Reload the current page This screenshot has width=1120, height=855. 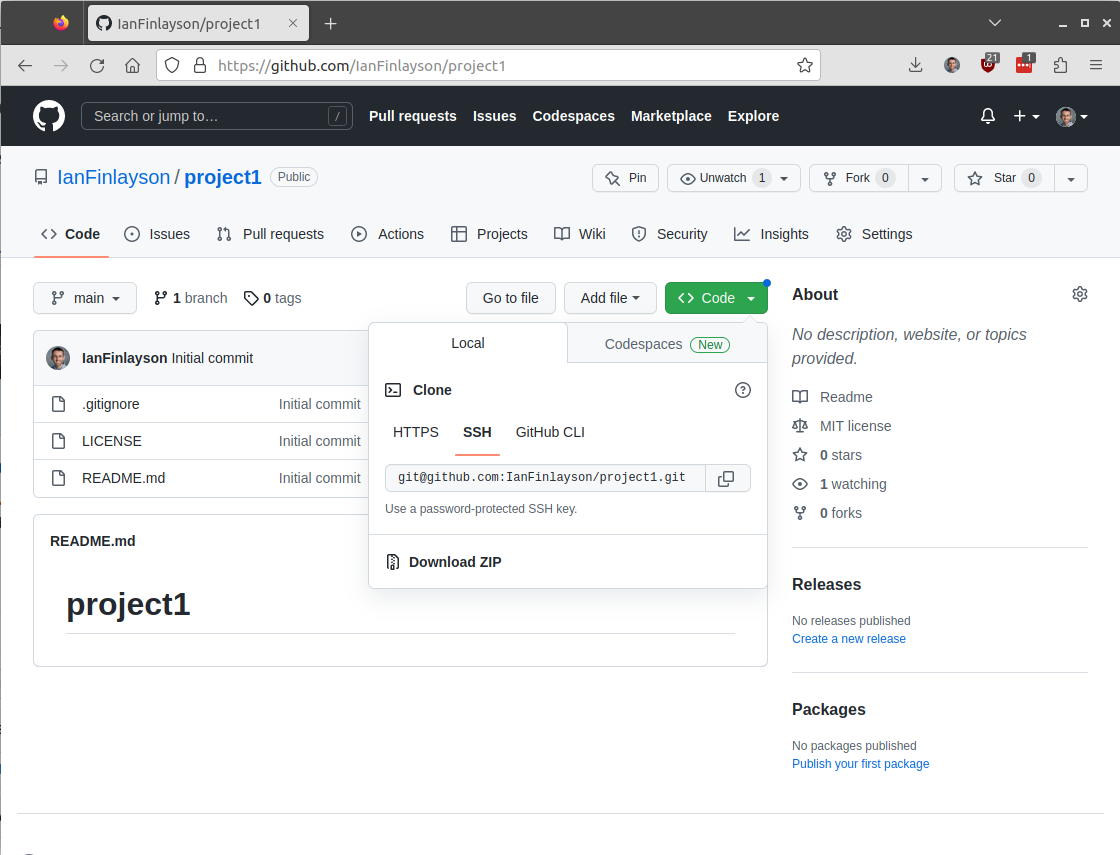tap(97, 66)
